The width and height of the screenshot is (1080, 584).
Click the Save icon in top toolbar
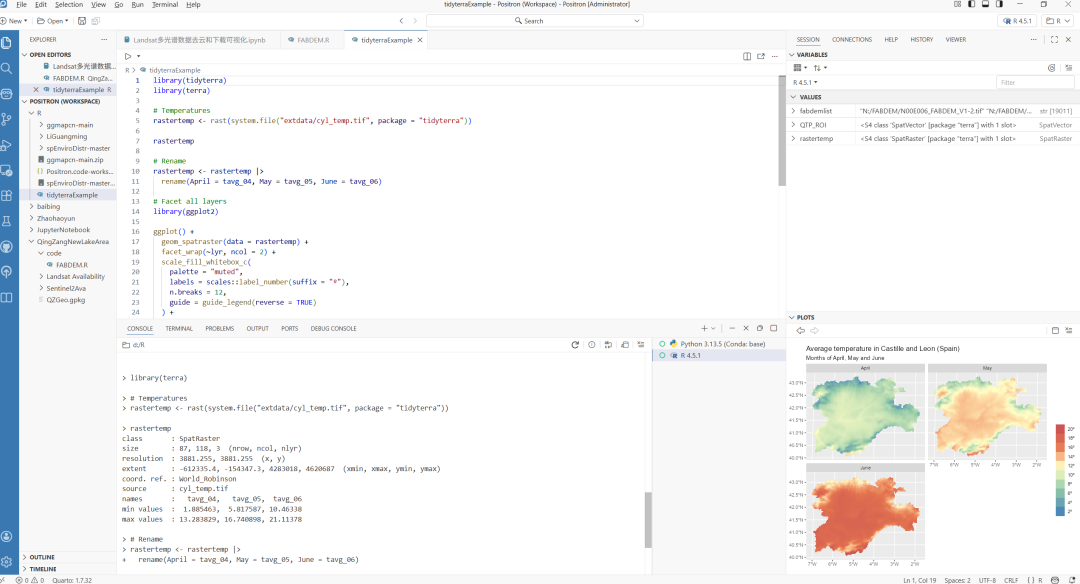[82, 21]
